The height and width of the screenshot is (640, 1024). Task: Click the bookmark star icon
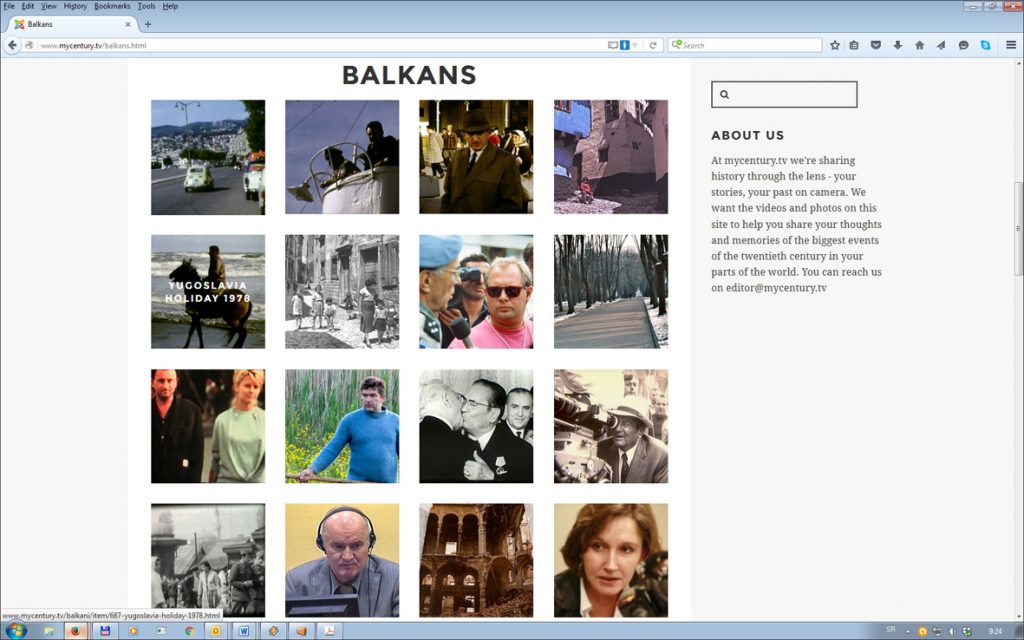[835, 45]
